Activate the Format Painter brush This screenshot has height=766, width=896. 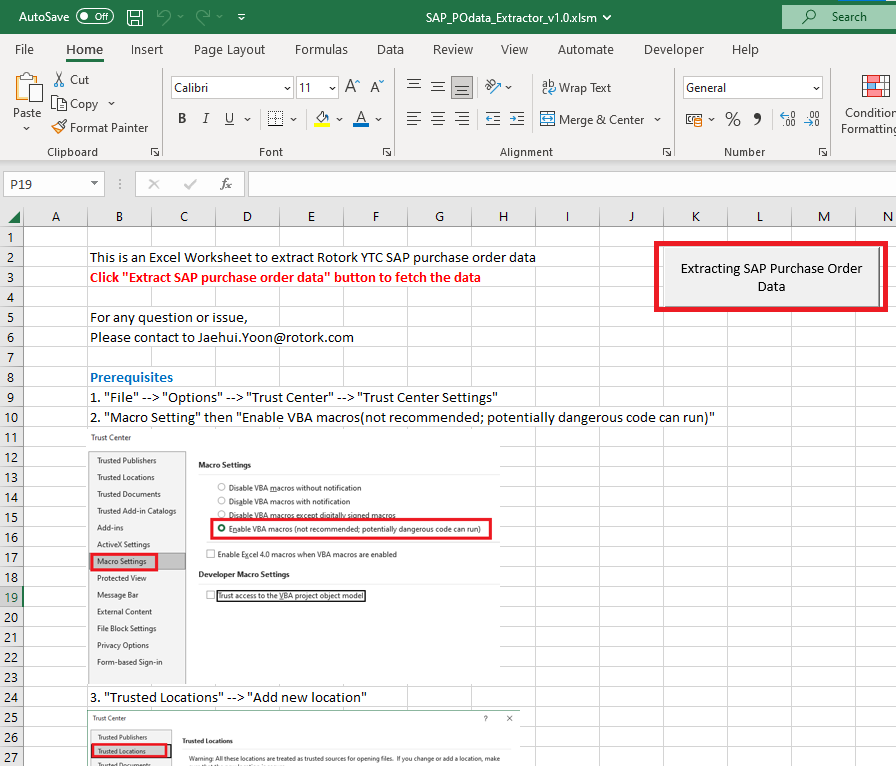coord(59,127)
